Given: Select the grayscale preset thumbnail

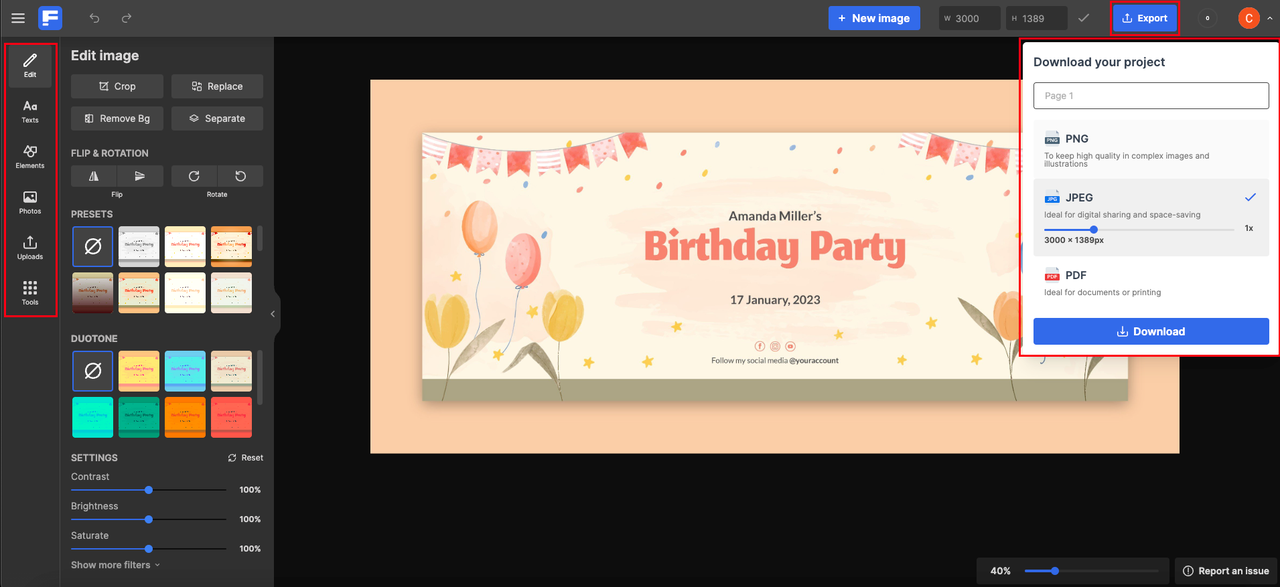Looking at the screenshot, I should point(139,246).
